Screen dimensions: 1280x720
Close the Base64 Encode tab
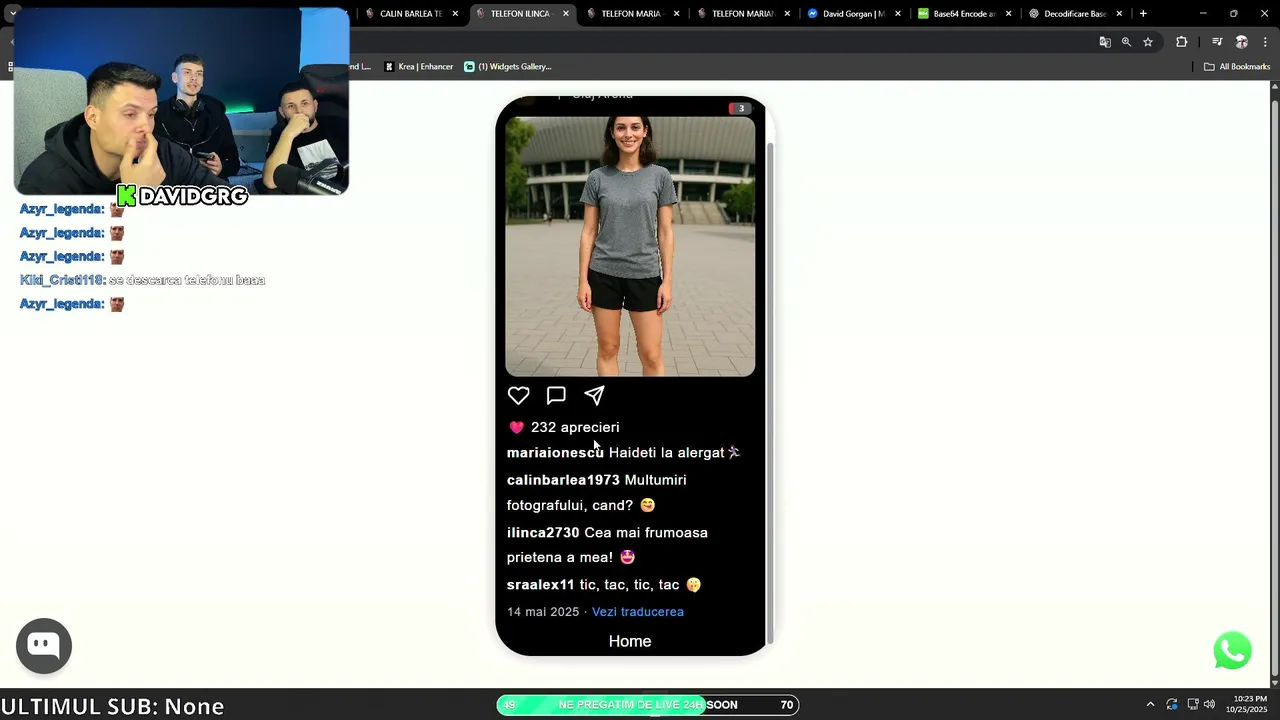1009,14
